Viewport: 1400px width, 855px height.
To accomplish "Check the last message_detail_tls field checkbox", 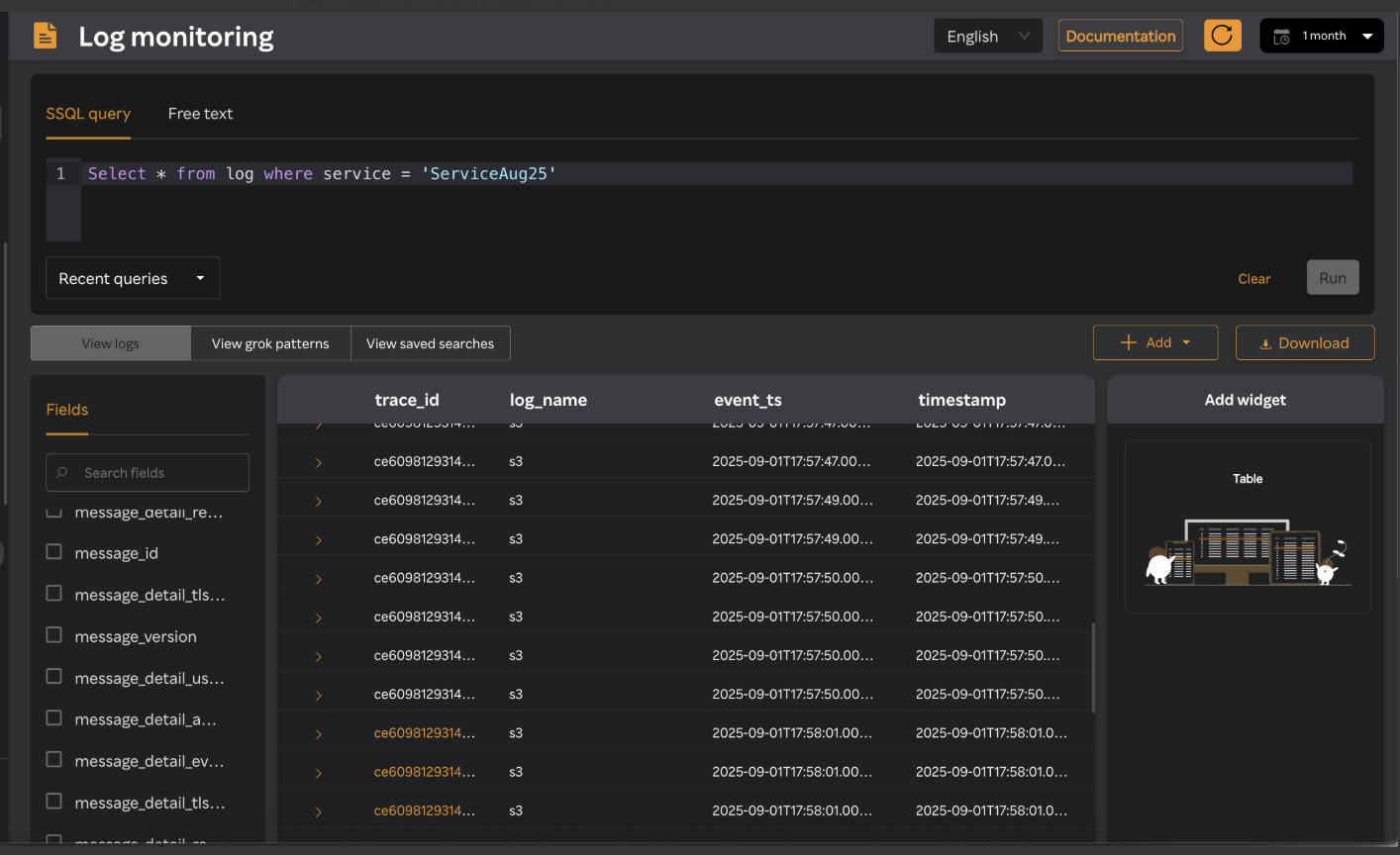I will coord(54,802).
